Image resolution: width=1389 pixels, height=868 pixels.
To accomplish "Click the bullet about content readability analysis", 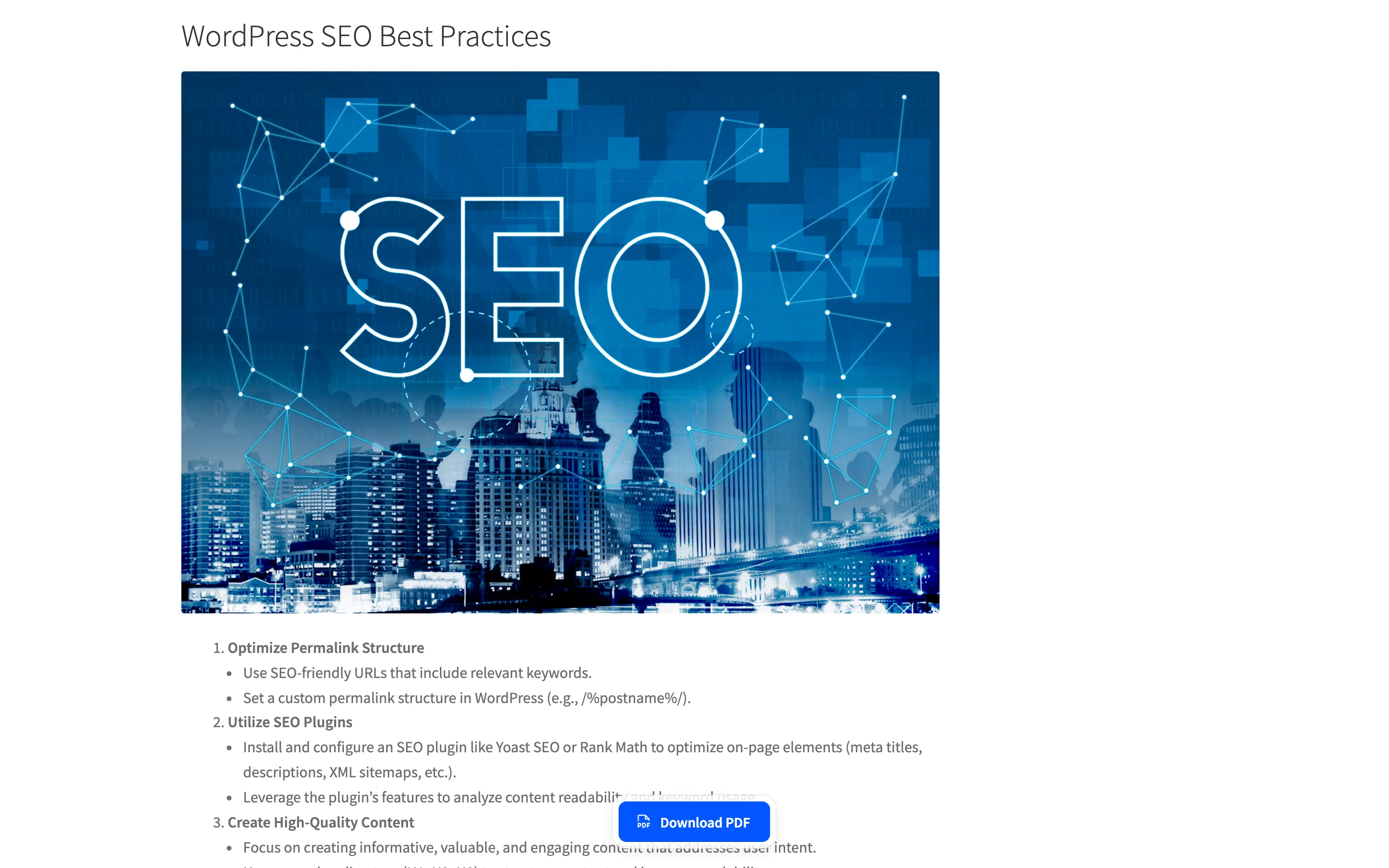I will click(x=499, y=797).
